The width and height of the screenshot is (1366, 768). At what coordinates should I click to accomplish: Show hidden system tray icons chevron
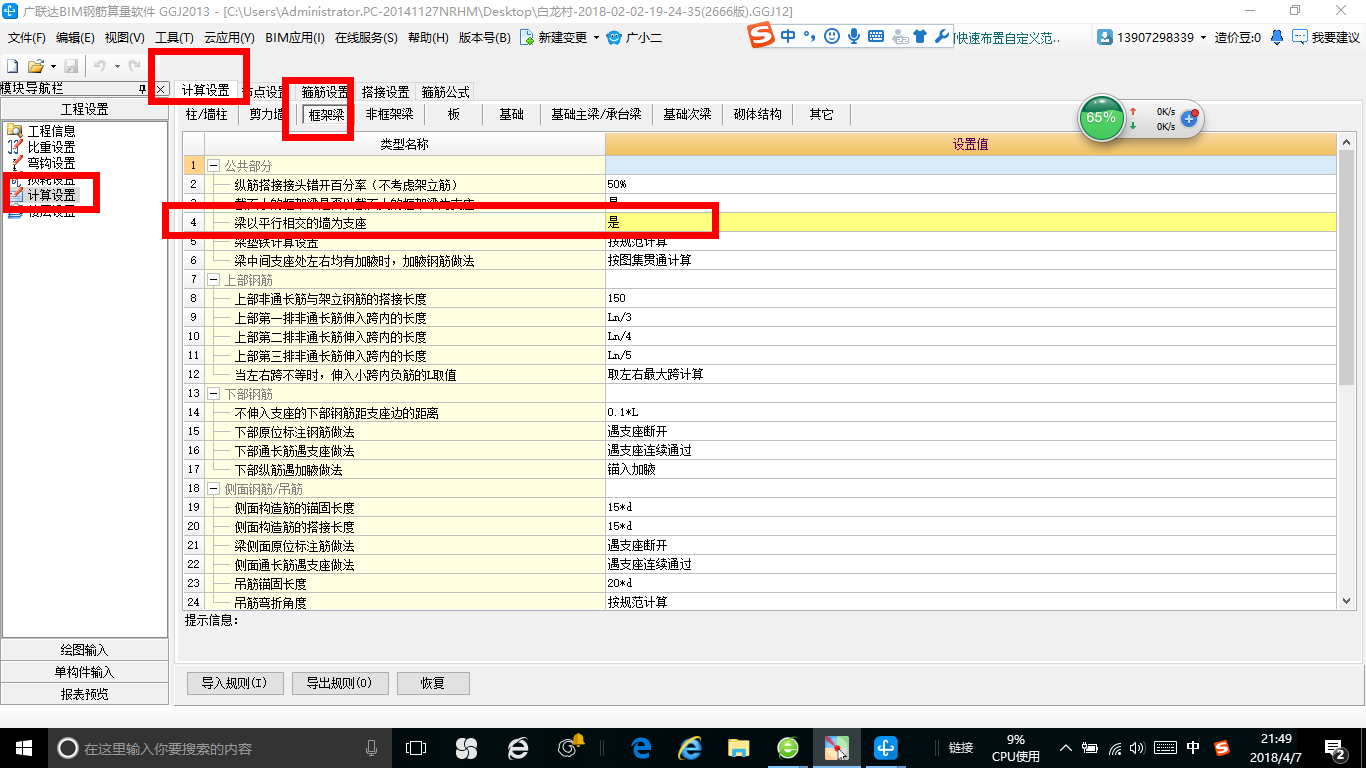1065,747
